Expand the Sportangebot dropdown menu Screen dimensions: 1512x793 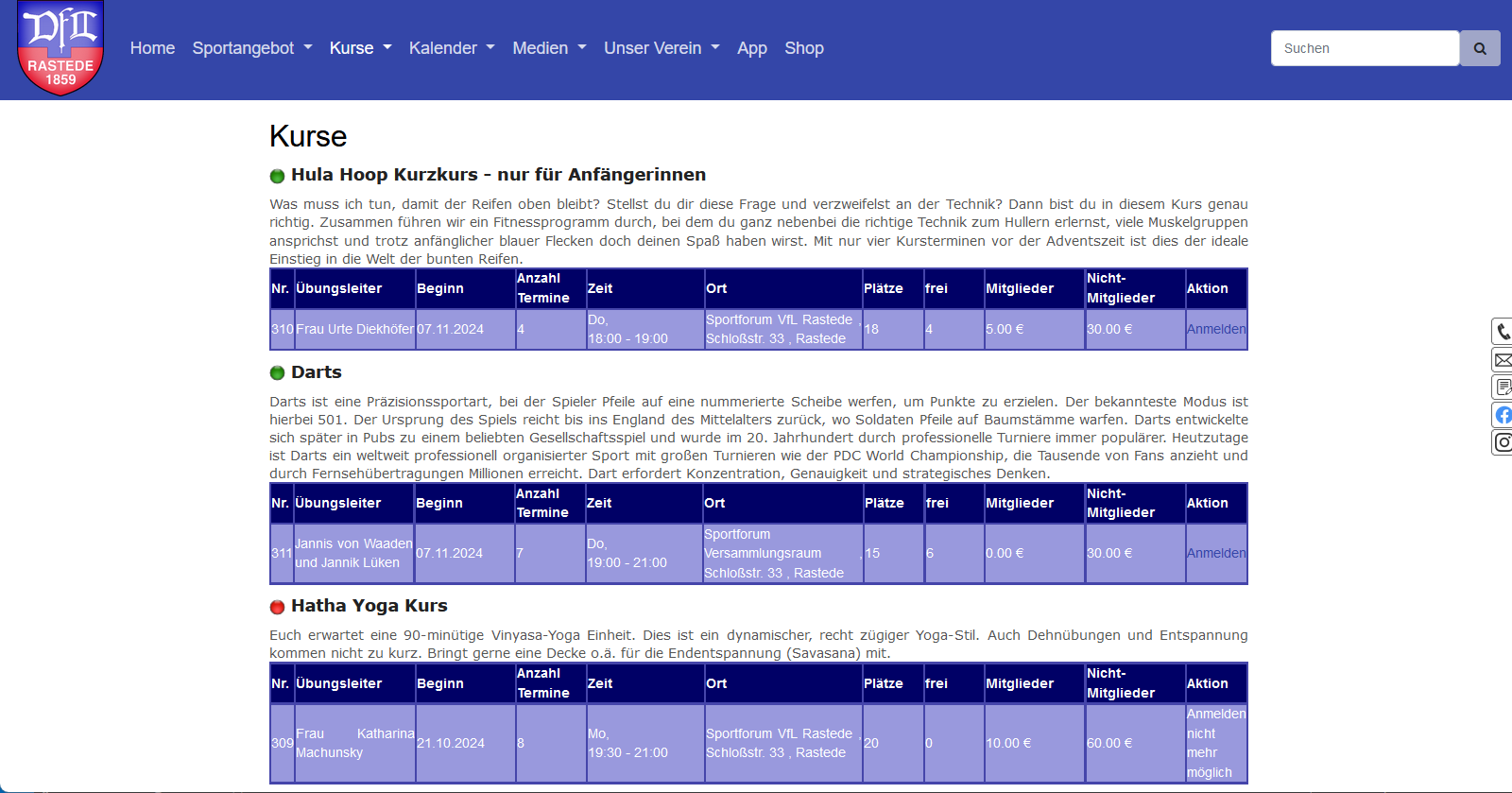coord(252,48)
